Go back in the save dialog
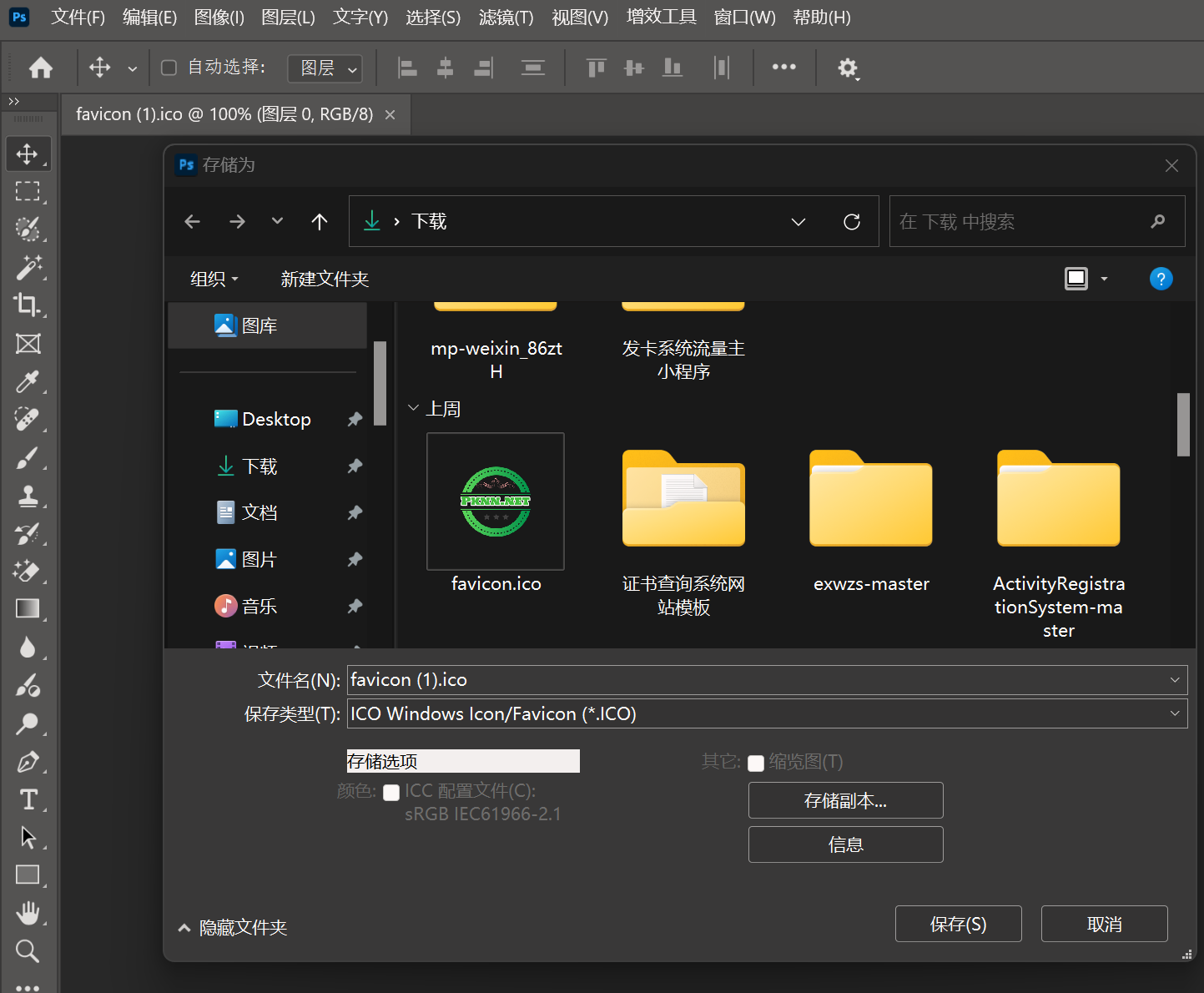The width and height of the screenshot is (1204, 993). (193, 221)
